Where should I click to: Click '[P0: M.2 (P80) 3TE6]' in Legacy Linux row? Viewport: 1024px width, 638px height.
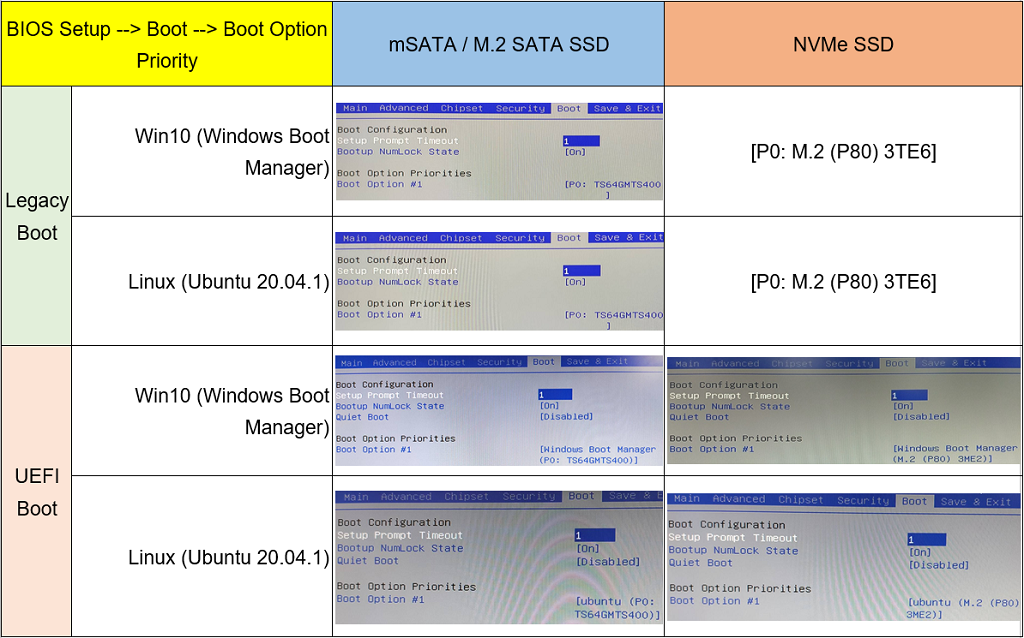pos(843,281)
